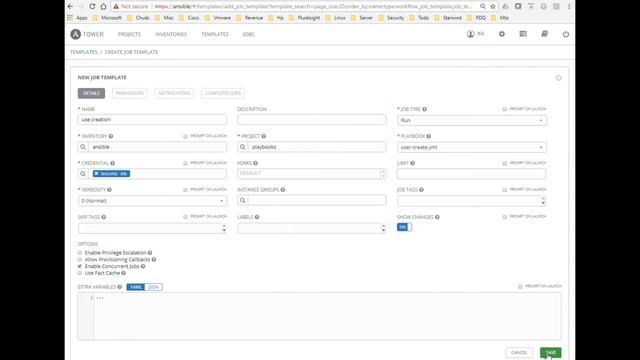Screen dimensions: 640x360
Task: Toggle the Show Changes switch
Action: tap(404, 227)
